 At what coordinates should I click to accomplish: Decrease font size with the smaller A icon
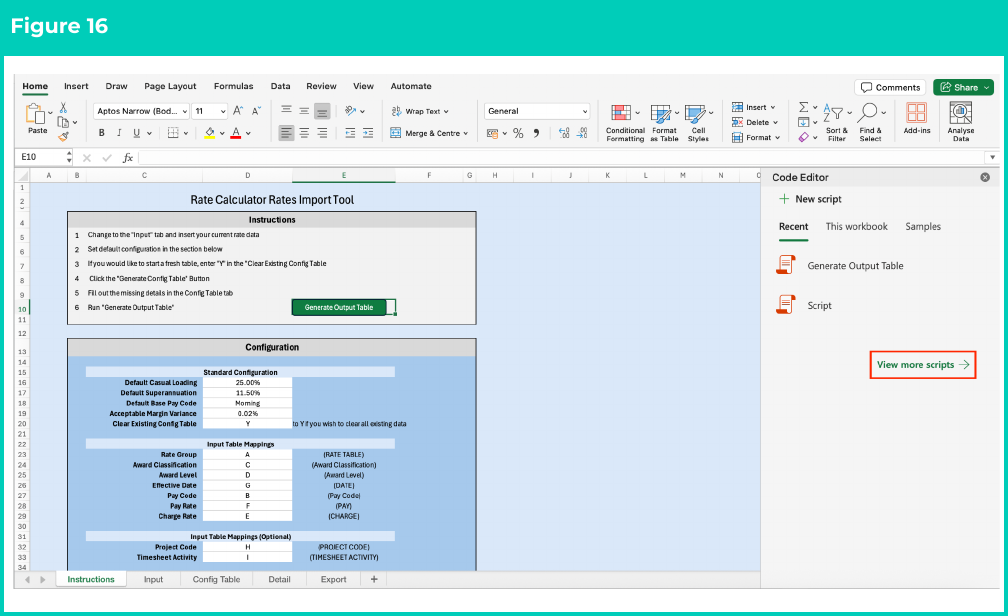(x=256, y=111)
